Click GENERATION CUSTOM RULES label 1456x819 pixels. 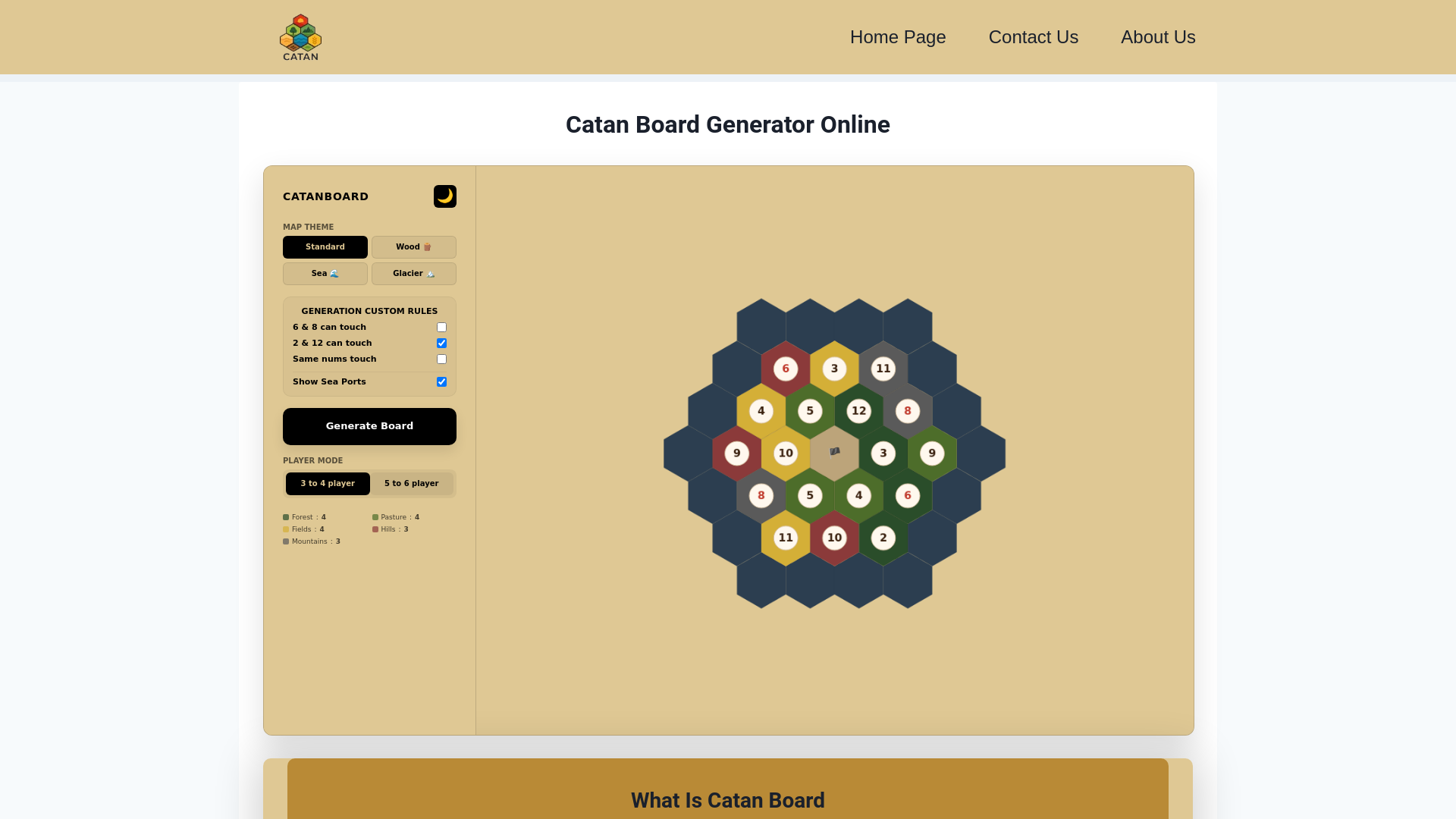point(369,311)
